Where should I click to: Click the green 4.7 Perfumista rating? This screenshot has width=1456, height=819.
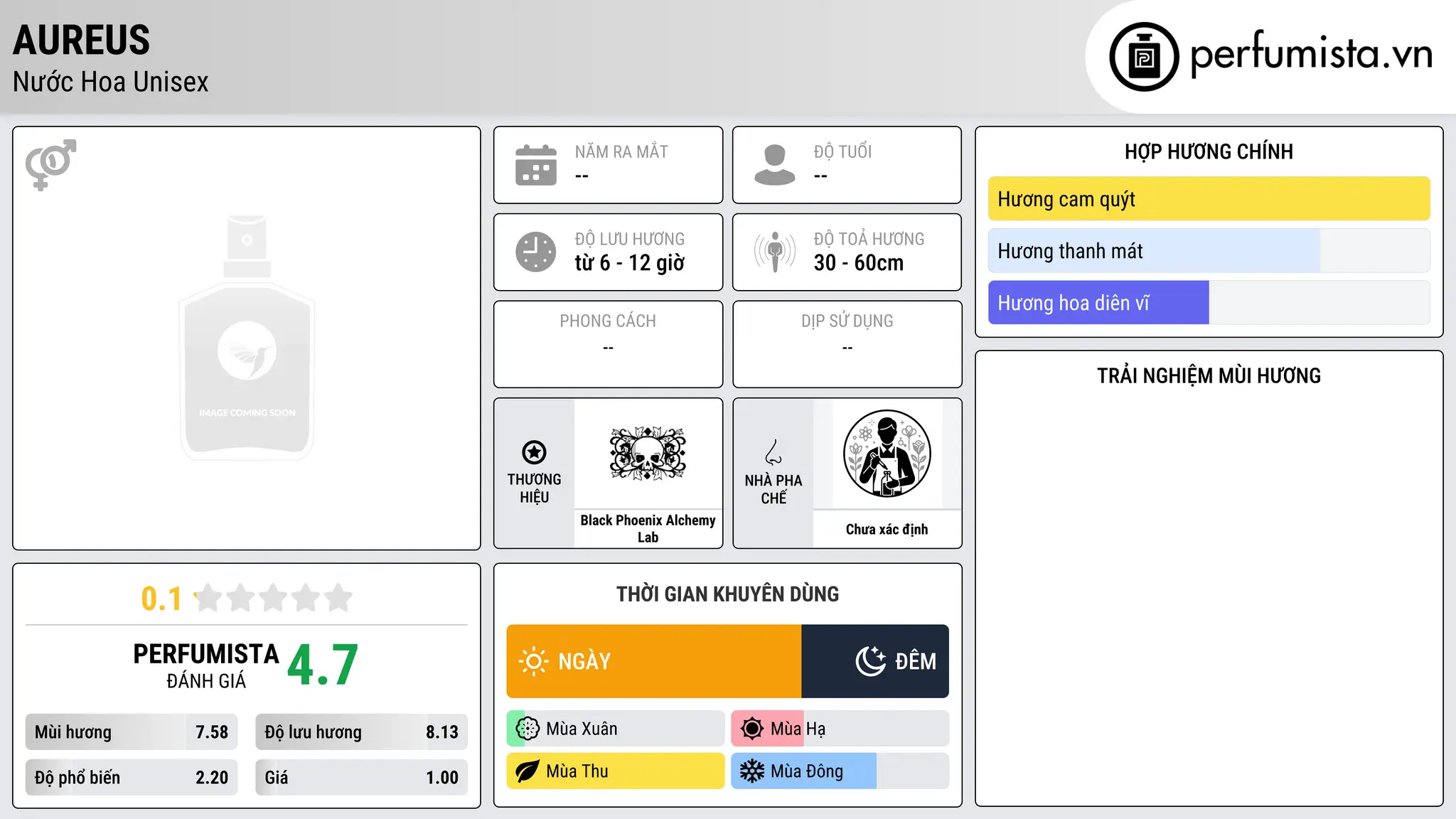click(323, 665)
